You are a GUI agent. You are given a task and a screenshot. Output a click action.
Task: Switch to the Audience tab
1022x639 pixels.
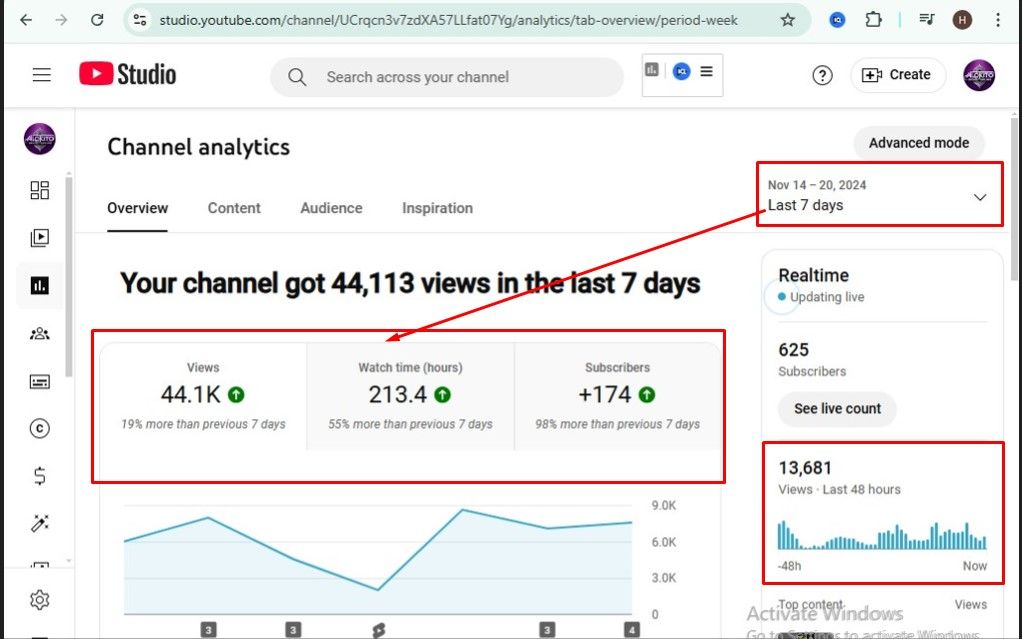[x=331, y=208]
